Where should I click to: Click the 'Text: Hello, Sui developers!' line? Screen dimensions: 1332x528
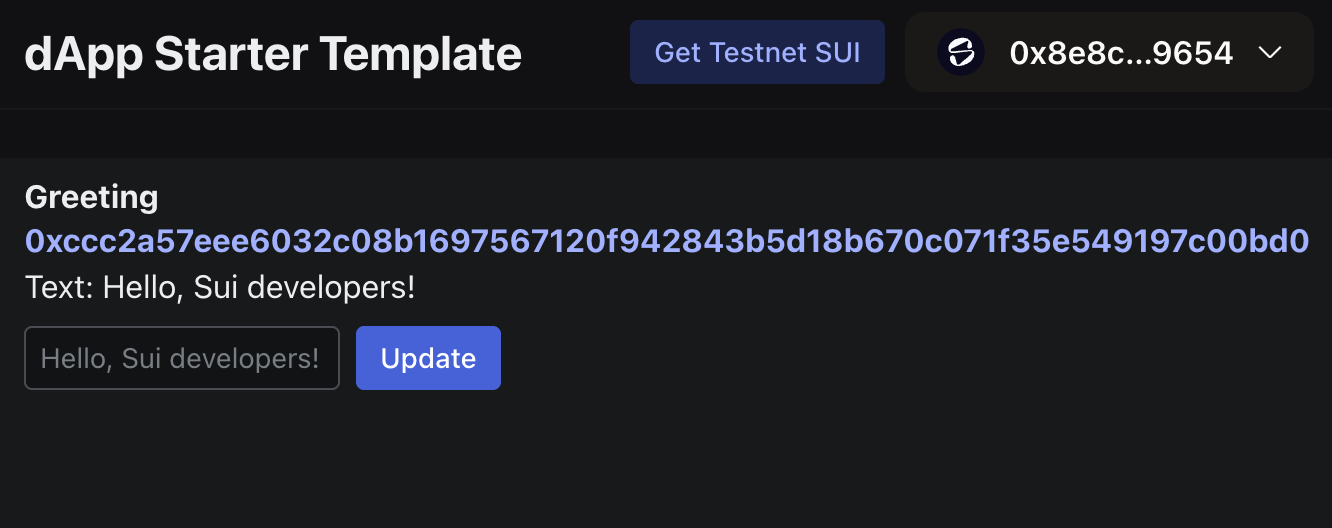coord(219,288)
